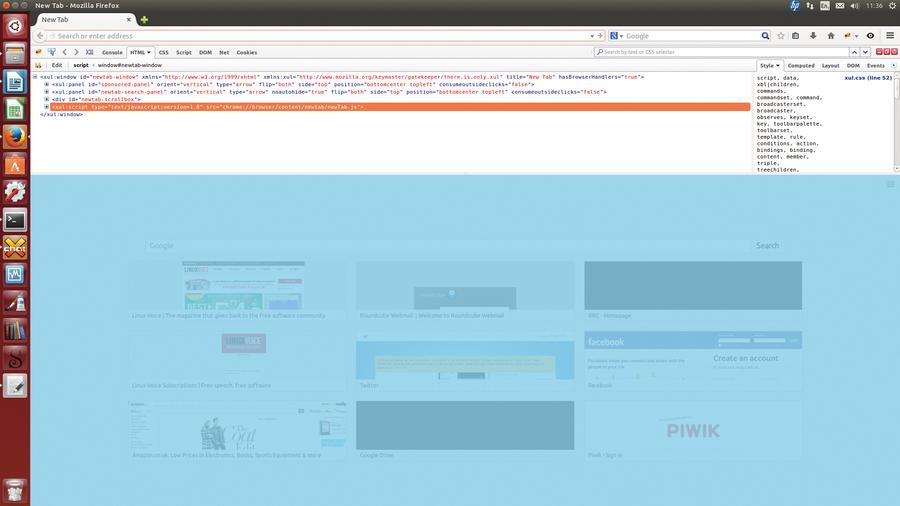Screen dimensions: 900x506
Task: Click the Google search box in toolbar
Action: [692, 36]
